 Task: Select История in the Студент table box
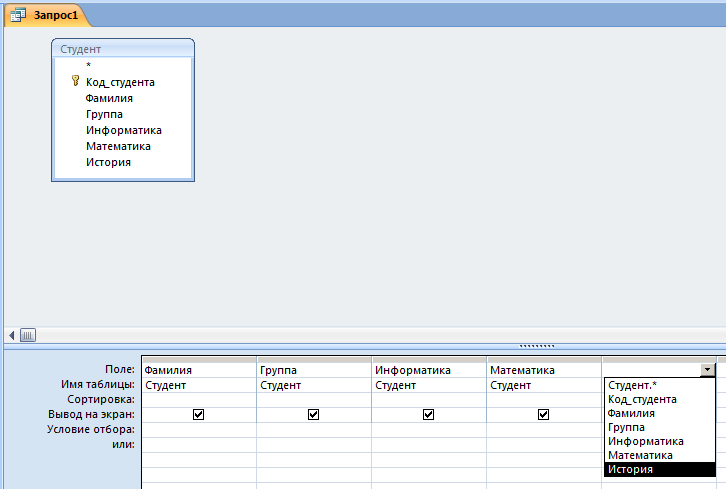pos(108,162)
